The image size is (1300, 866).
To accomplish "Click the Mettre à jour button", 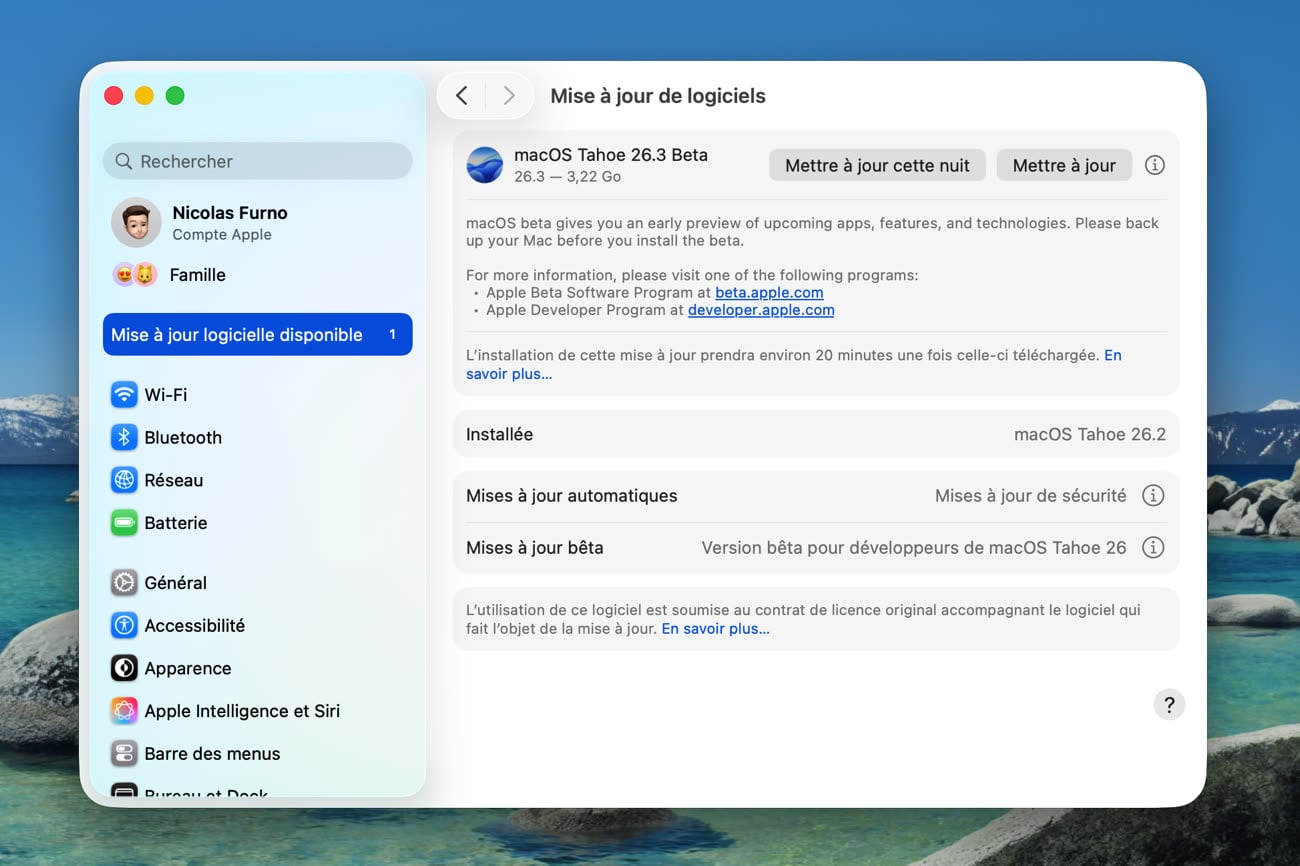I will pos(1063,166).
